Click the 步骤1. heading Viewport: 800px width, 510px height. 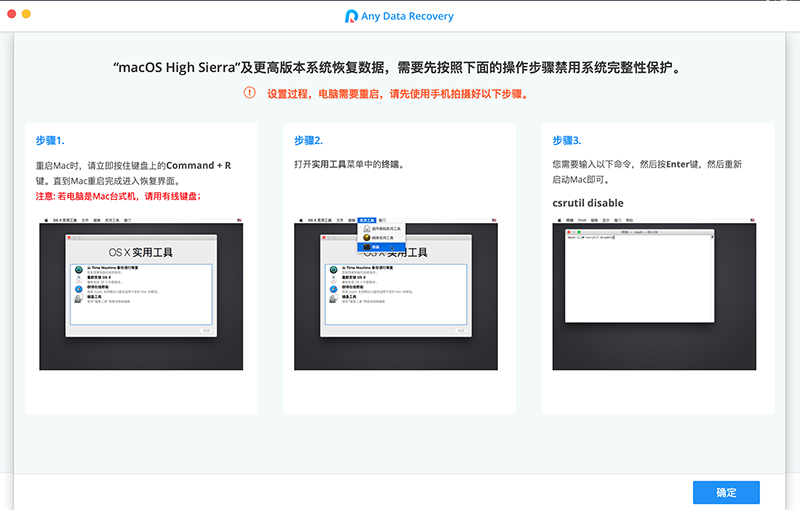(x=50, y=140)
